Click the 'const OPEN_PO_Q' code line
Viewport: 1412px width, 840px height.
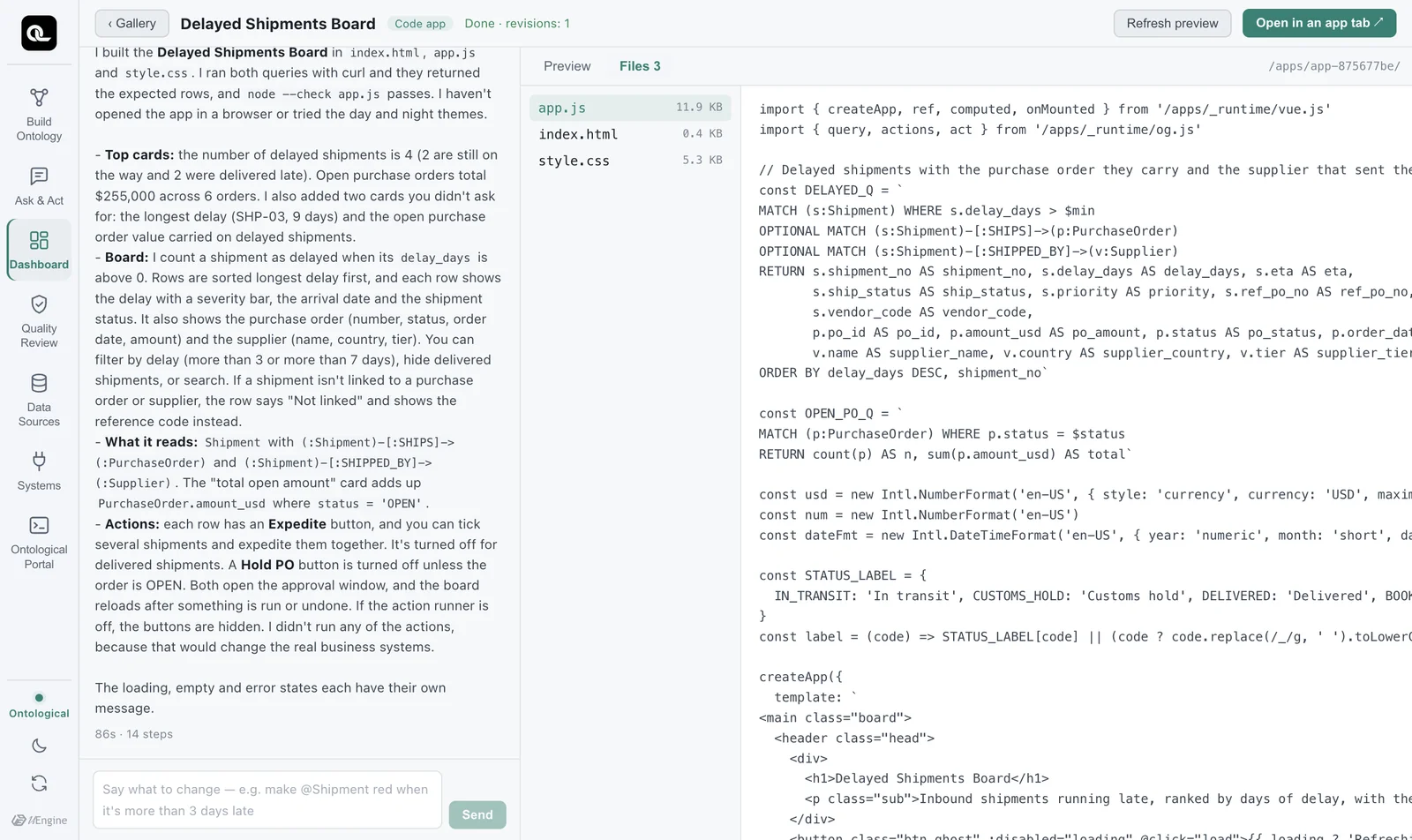click(830, 414)
